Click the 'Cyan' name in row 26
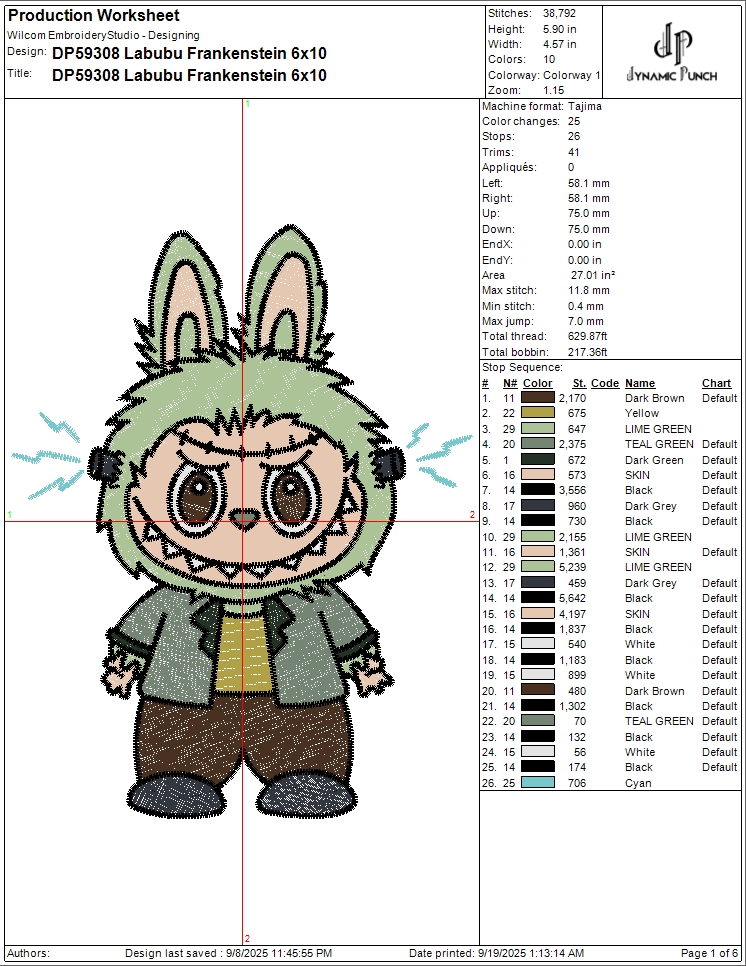The image size is (746, 966). coord(638,783)
